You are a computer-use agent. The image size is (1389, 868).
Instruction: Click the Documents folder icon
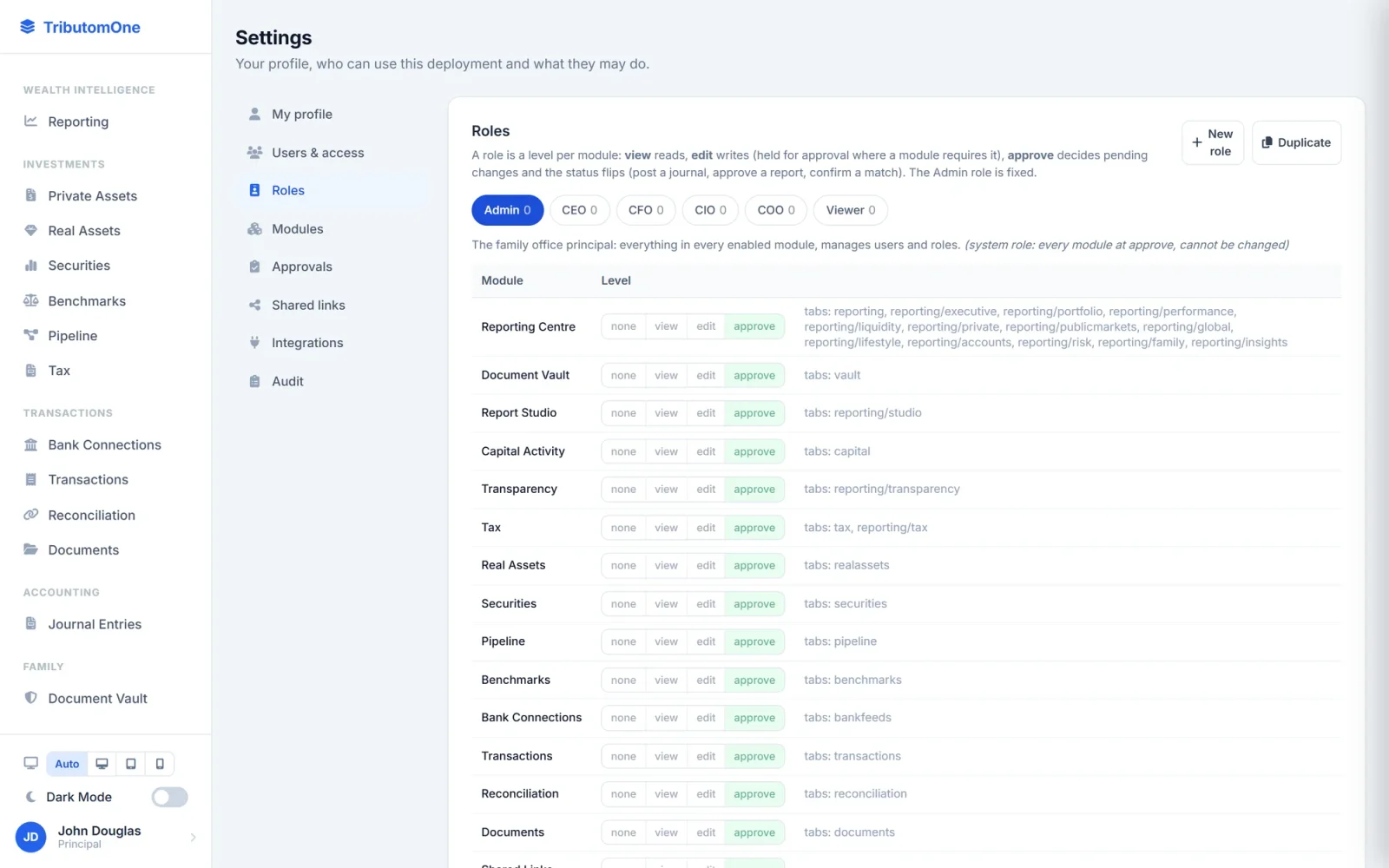(30, 549)
